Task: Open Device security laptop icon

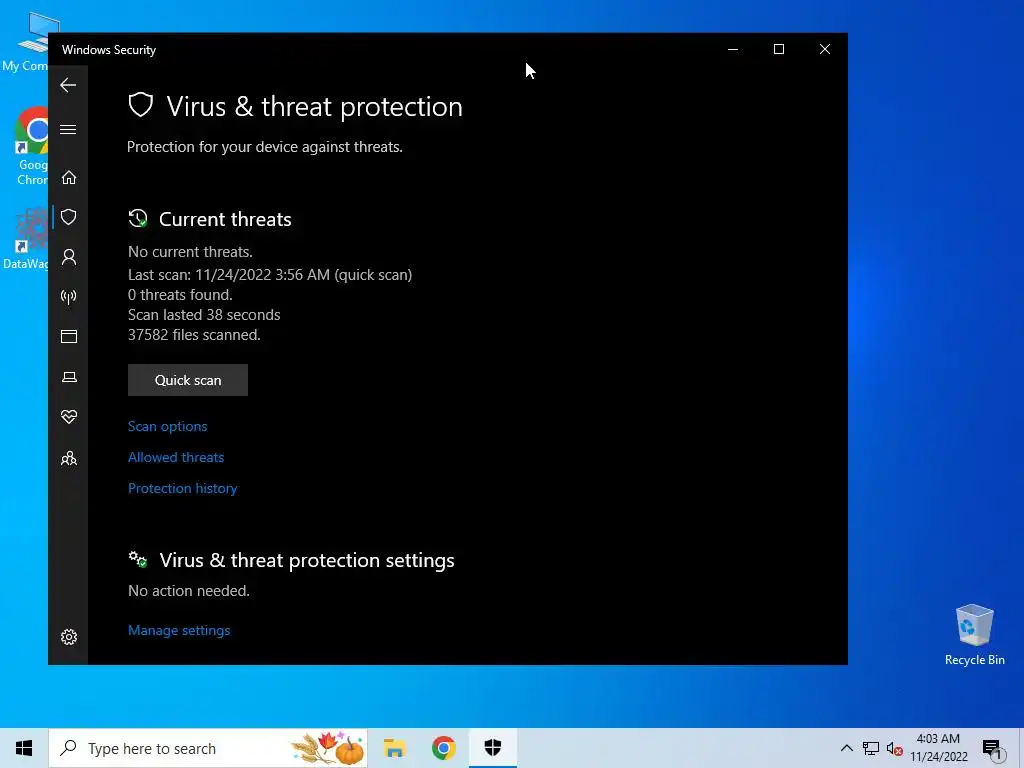Action: [69, 377]
